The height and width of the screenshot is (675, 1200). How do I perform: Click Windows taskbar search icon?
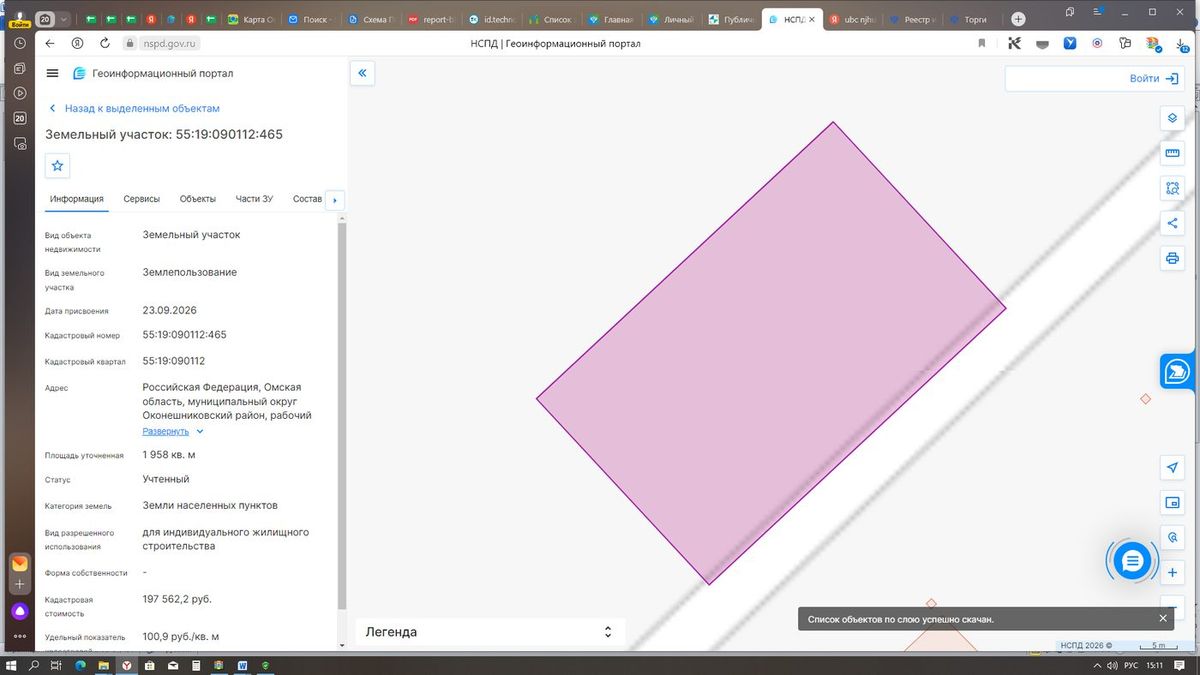[x=35, y=665]
